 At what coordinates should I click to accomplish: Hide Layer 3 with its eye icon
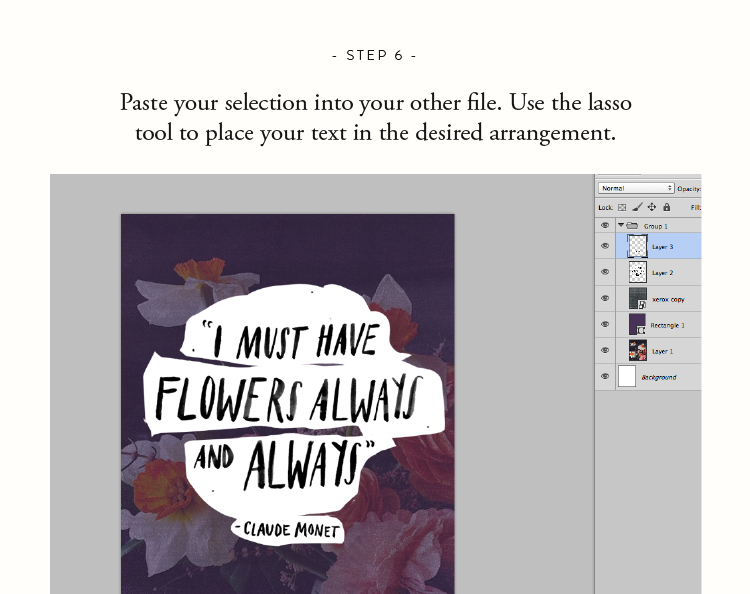605,246
